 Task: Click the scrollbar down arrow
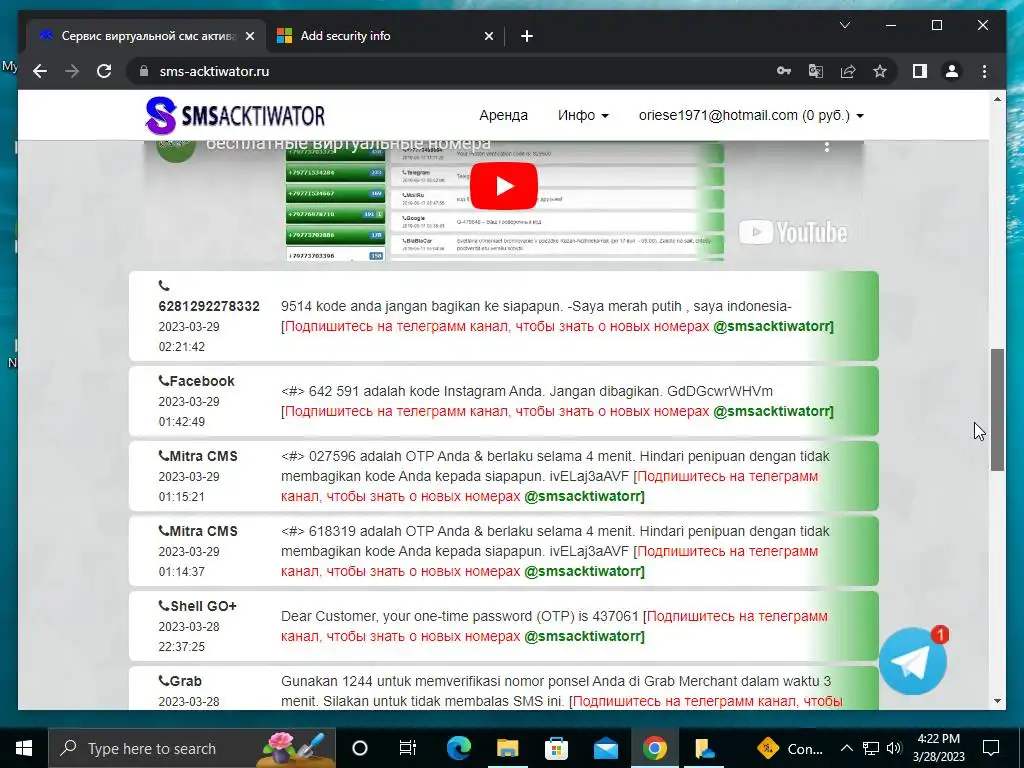997,701
